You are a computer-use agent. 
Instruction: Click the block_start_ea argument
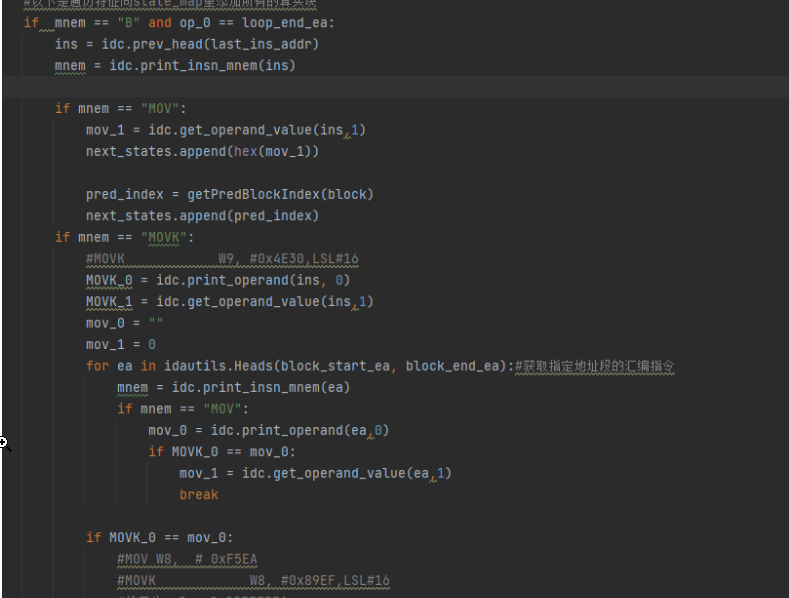click(x=335, y=366)
